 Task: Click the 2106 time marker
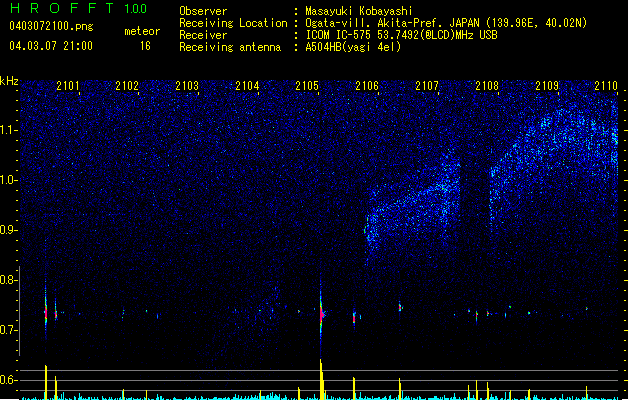coord(367,86)
